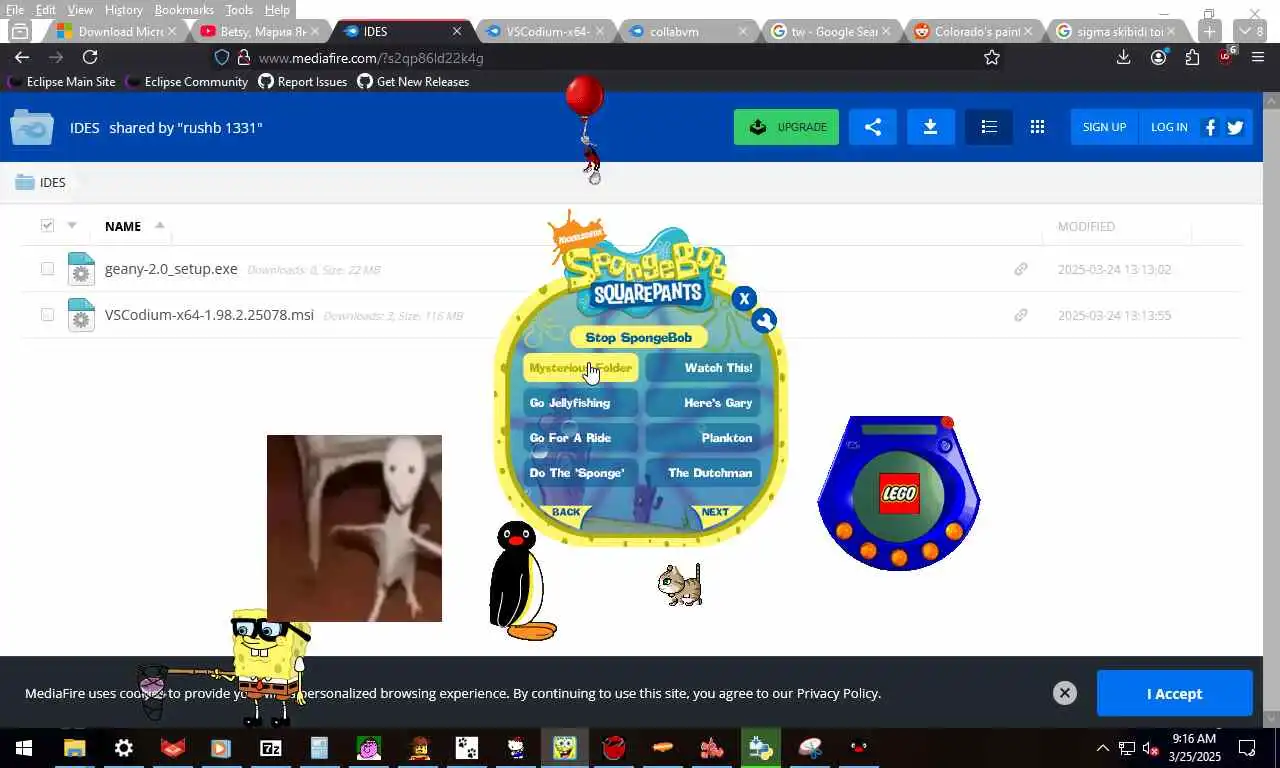Open File Explorer from taskbar
Screen dimensions: 1280x768
coord(74,748)
